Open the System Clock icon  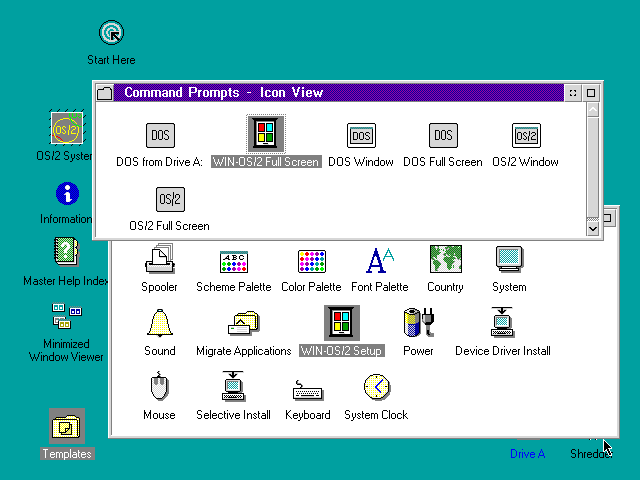377,387
